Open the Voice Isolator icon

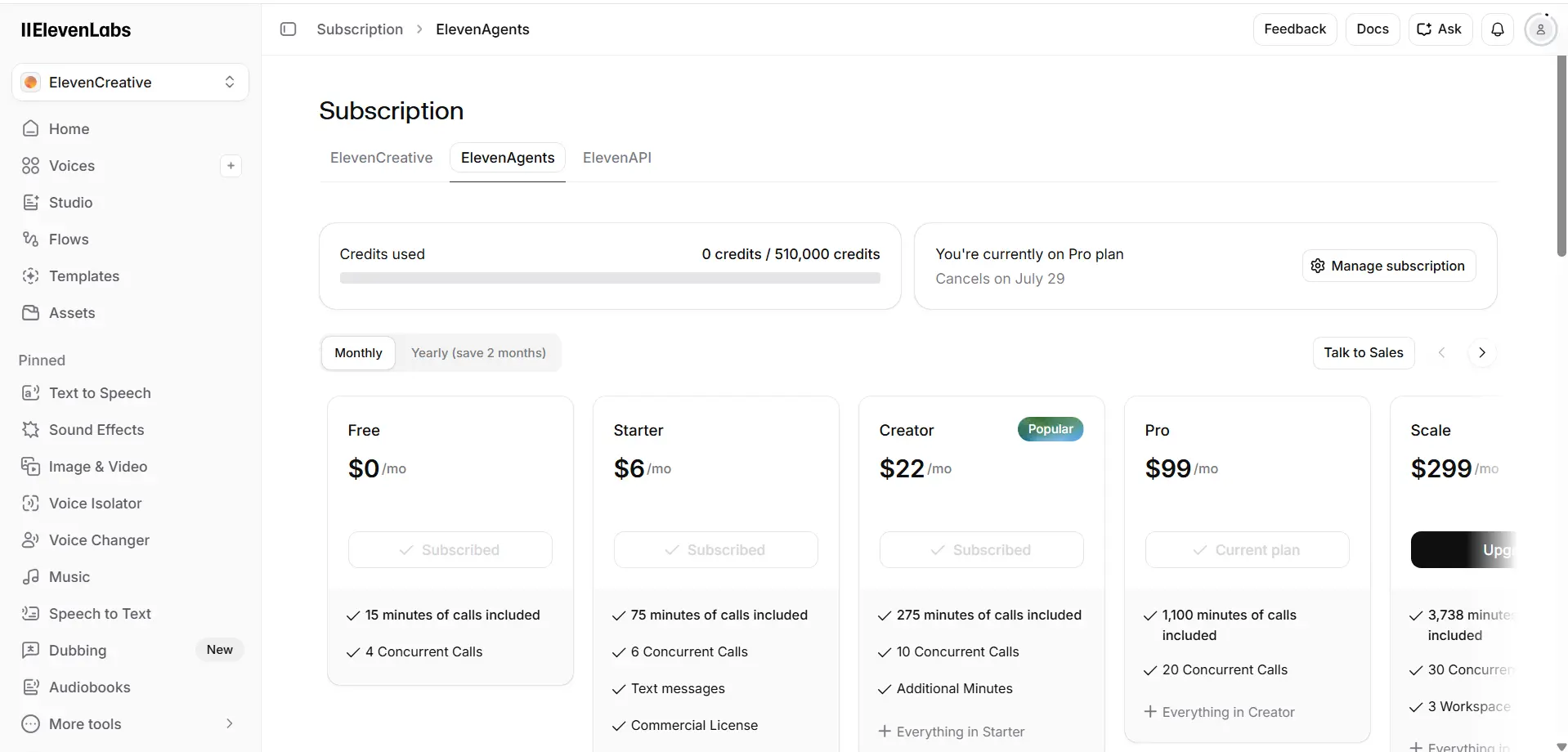click(x=31, y=504)
